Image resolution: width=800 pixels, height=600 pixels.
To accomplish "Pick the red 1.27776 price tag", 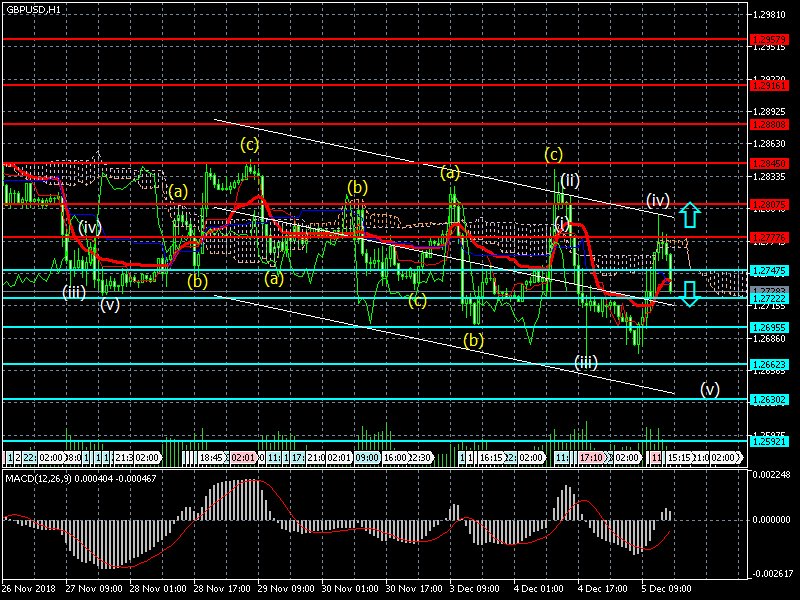I will pyautogui.click(x=772, y=237).
